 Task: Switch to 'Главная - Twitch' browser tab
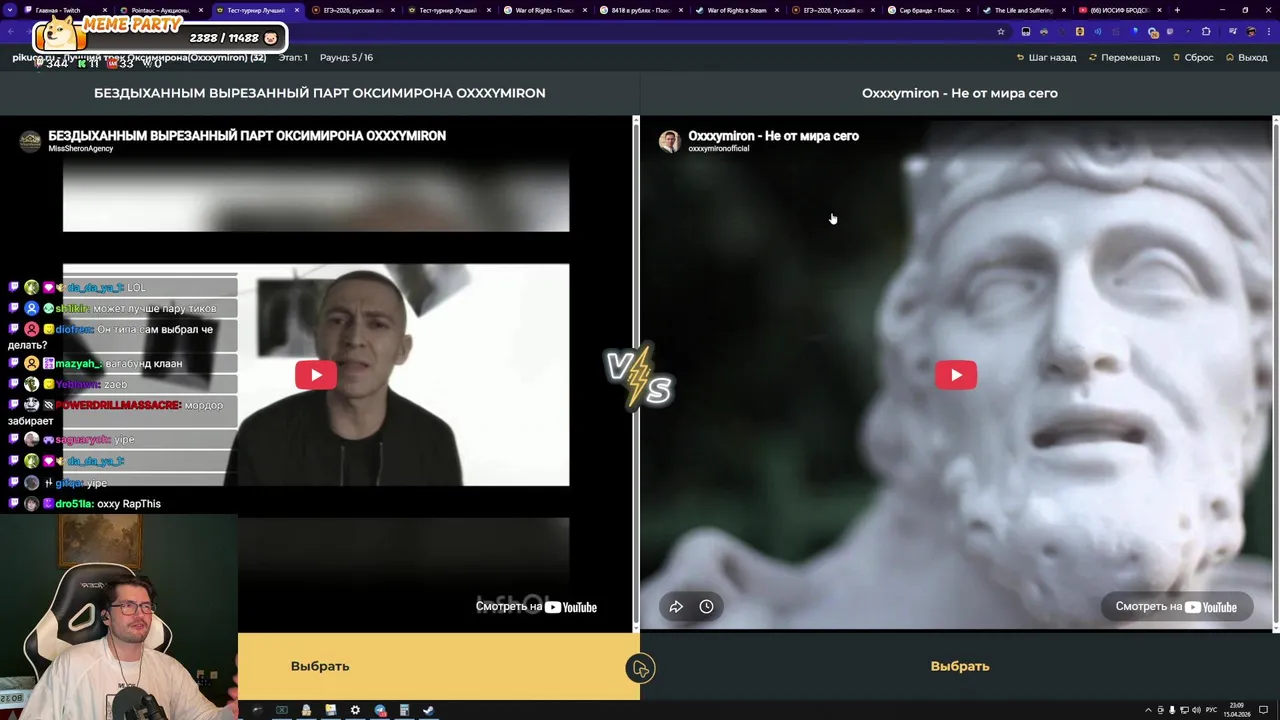[x=65, y=10]
